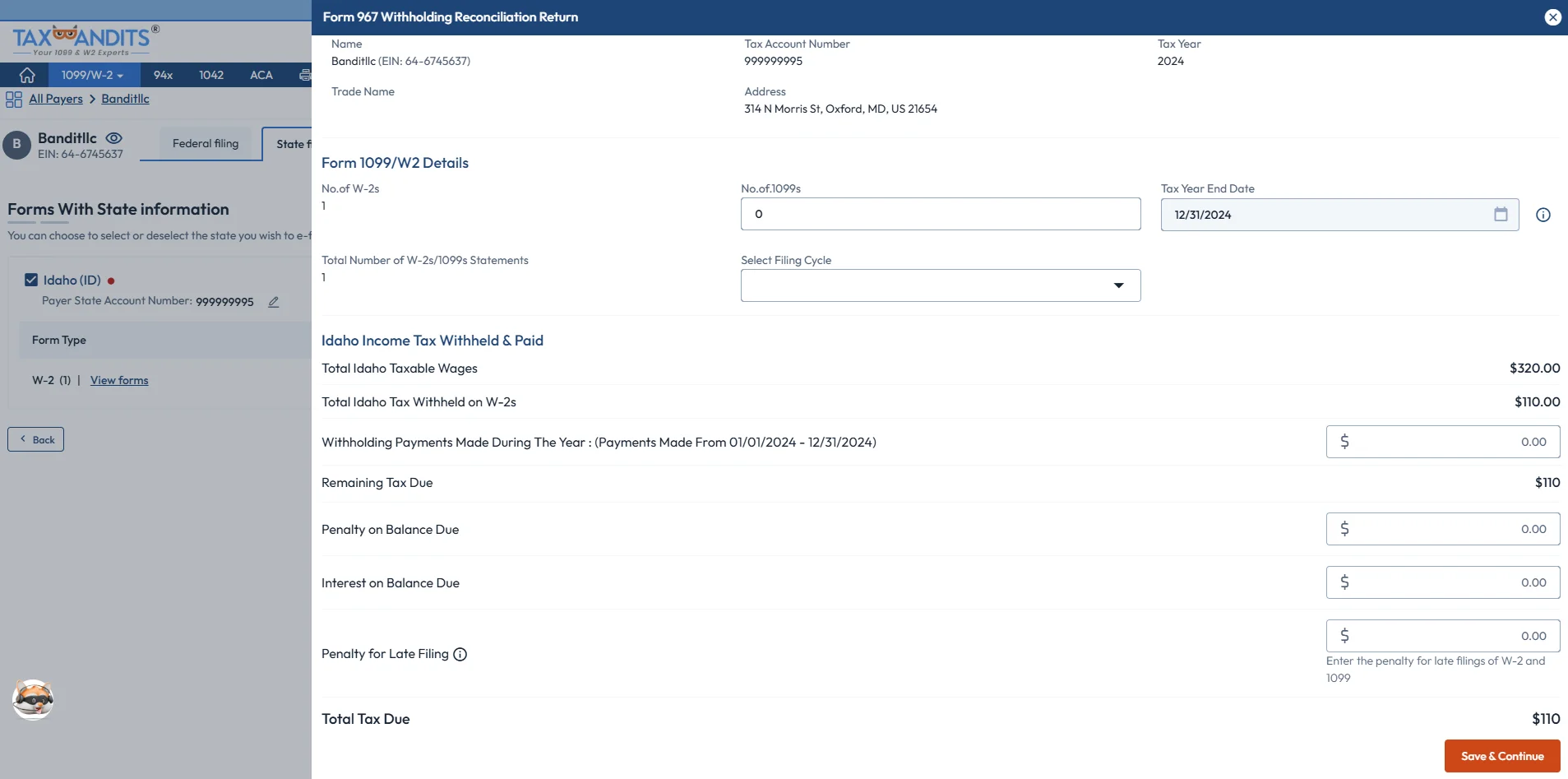Image resolution: width=1568 pixels, height=779 pixels.
Task: Click the Form 1099/W2 Details heading
Action: [x=395, y=163]
